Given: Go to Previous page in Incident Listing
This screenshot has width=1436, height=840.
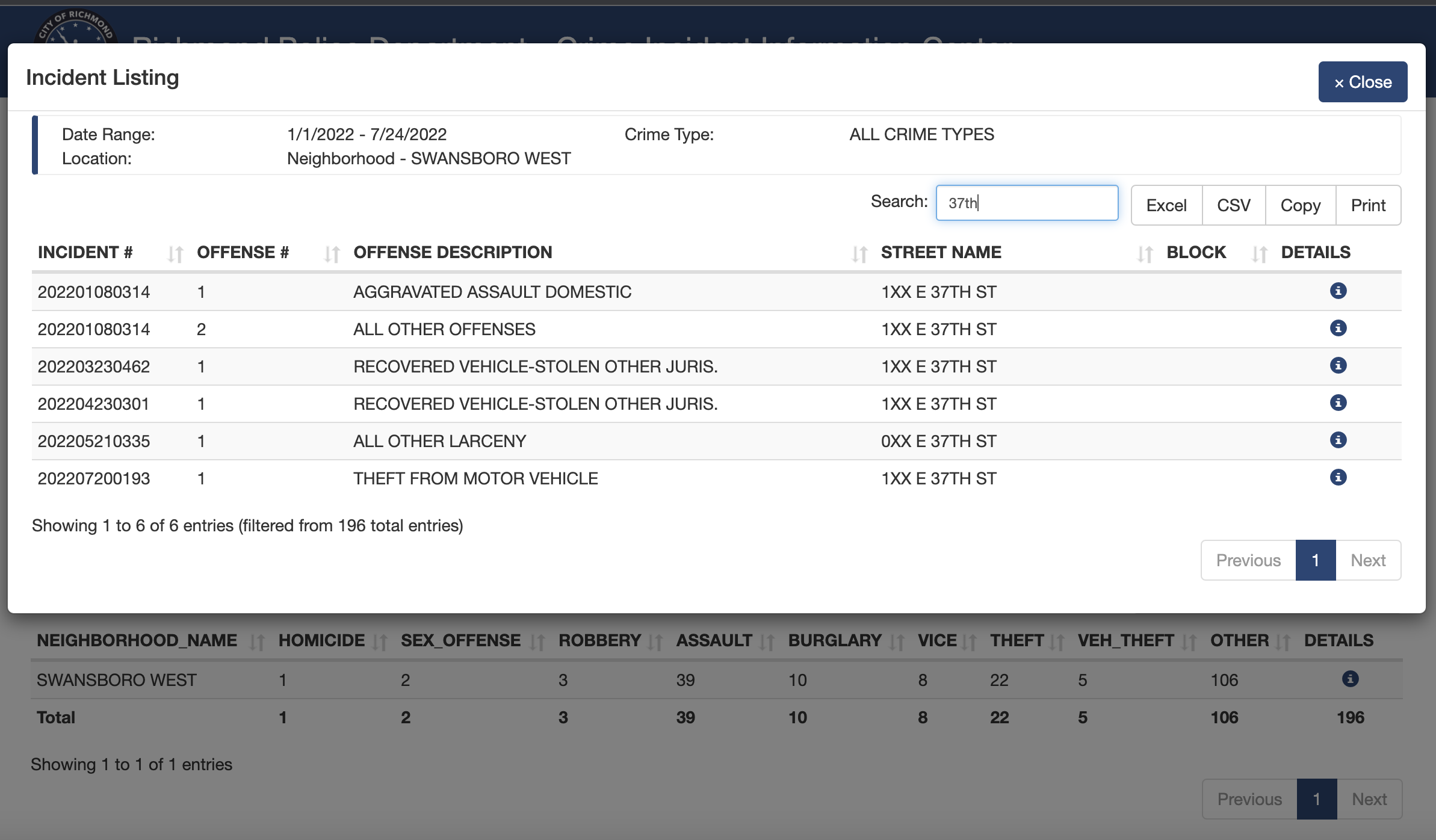Looking at the screenshot, I should pyautogui.click(x=1248, y=560).
